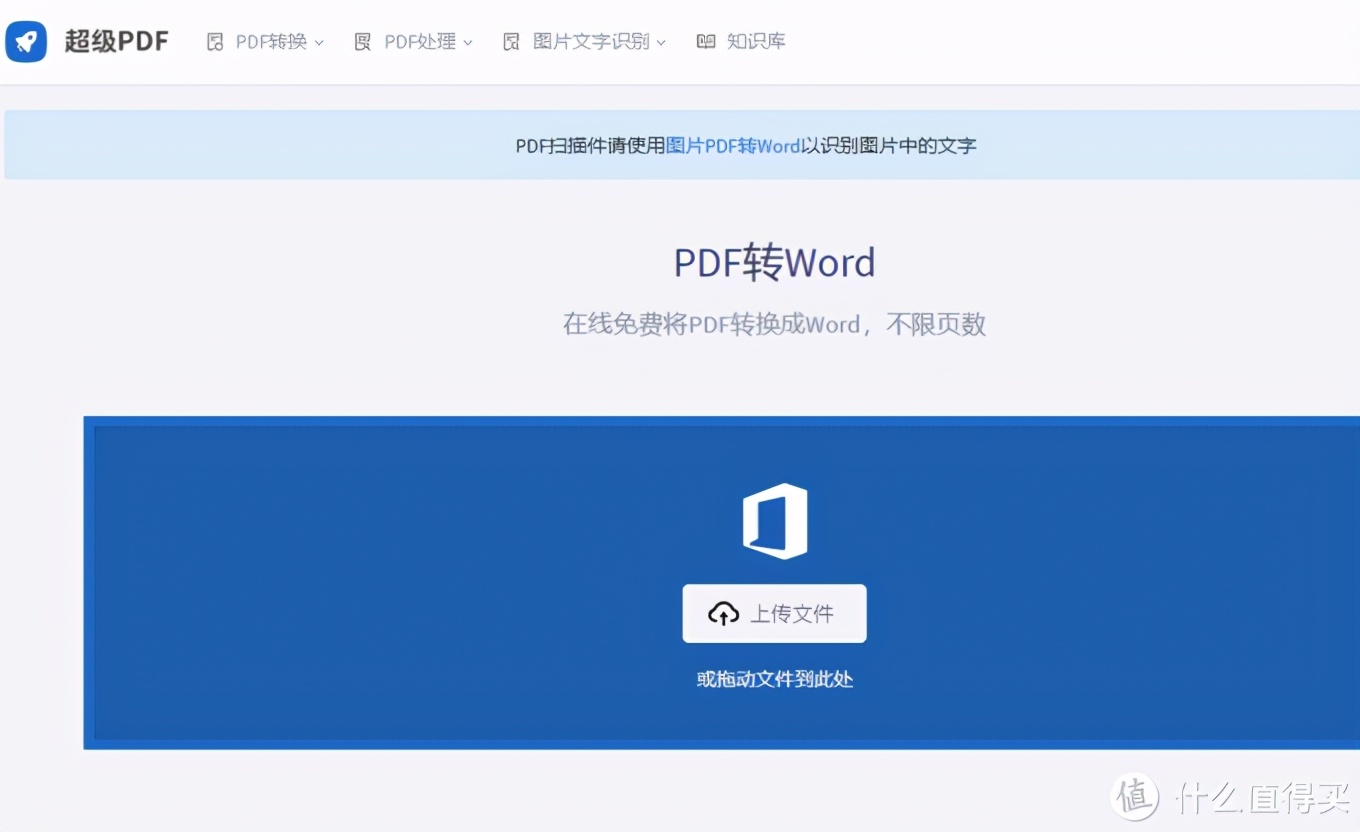Click the 上传文件 upload button
The image size is (1360, 832).
click(774, 613)
